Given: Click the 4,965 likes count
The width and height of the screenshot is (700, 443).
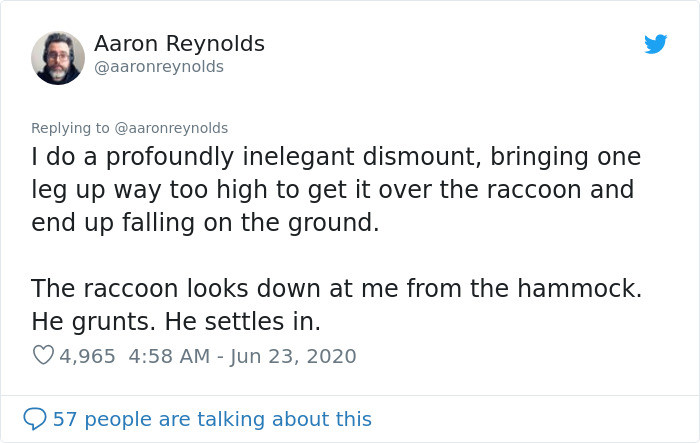Looking at the screenshot, I should [88, 355].
